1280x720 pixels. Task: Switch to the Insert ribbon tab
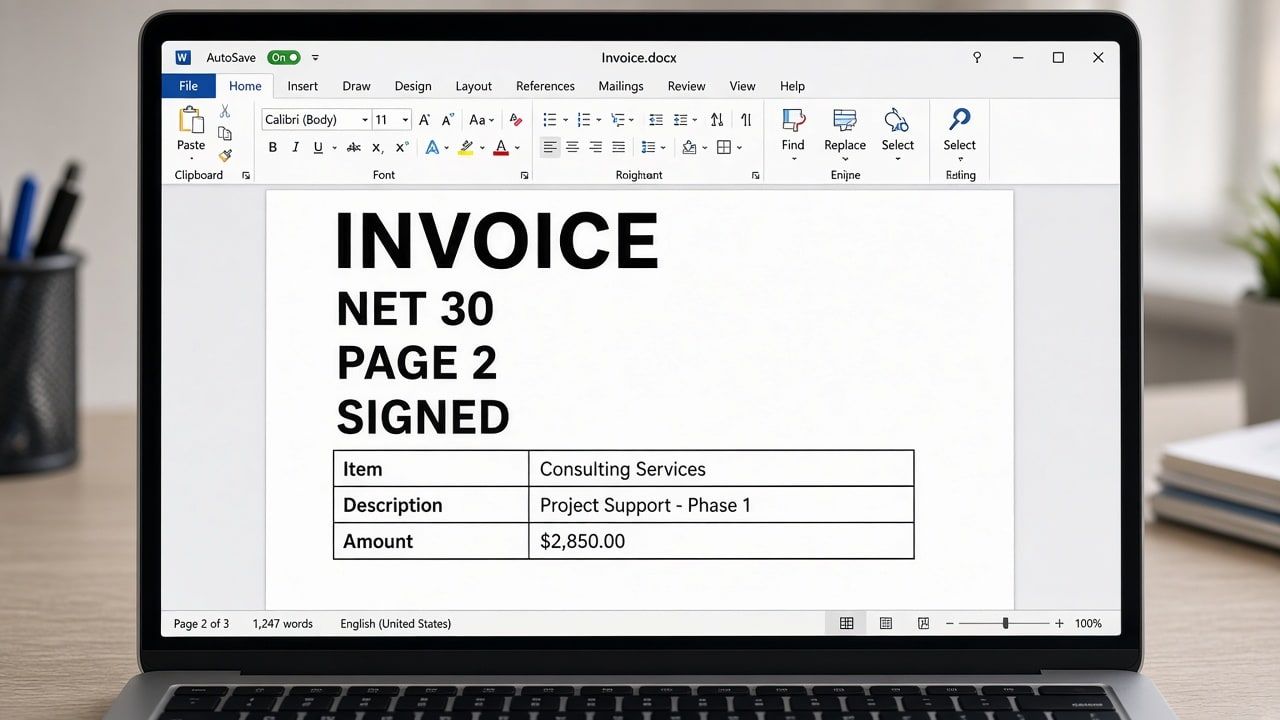tap(303, 86)
